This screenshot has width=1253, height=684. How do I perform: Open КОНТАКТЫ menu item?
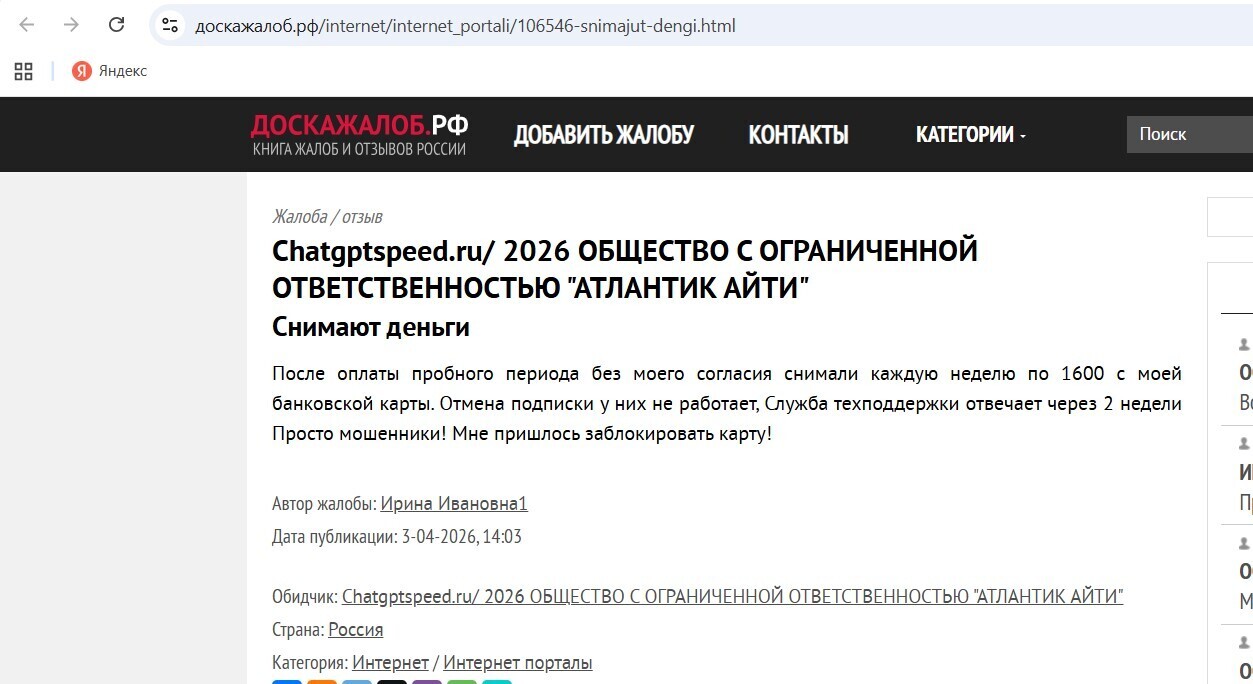point(798,134)
